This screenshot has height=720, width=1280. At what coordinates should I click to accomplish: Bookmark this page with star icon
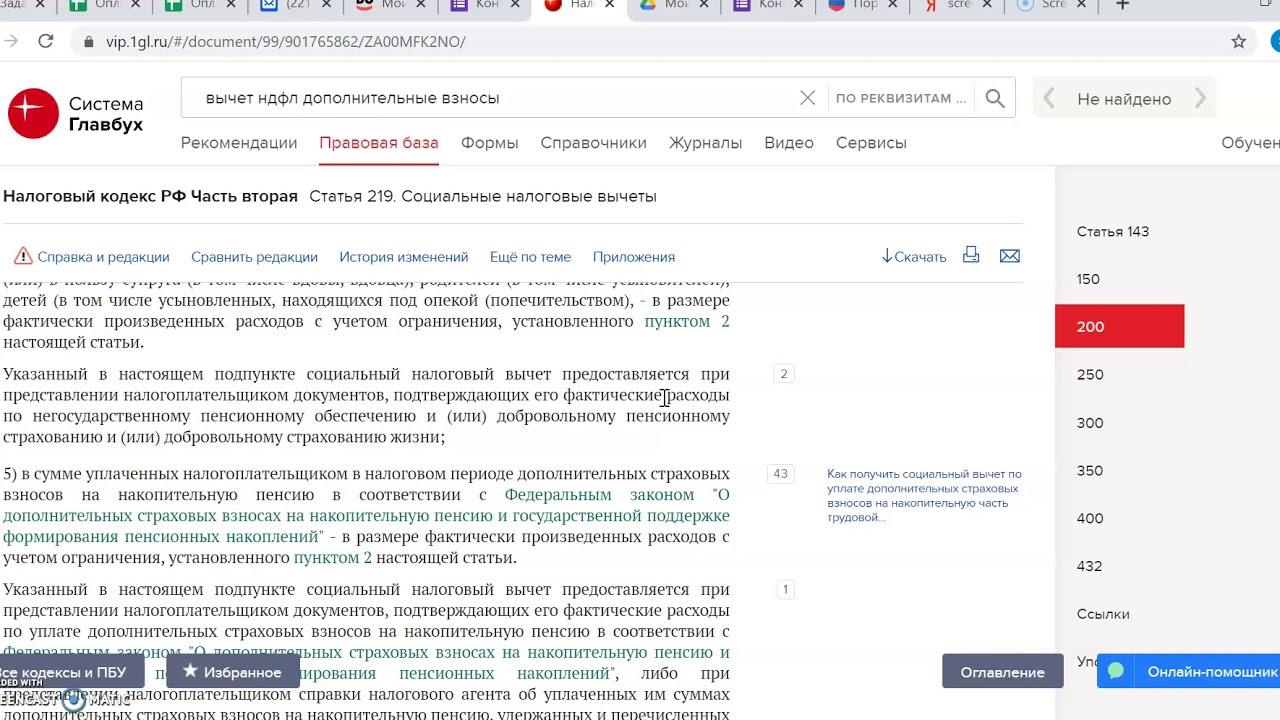[x=1238, y=41]
